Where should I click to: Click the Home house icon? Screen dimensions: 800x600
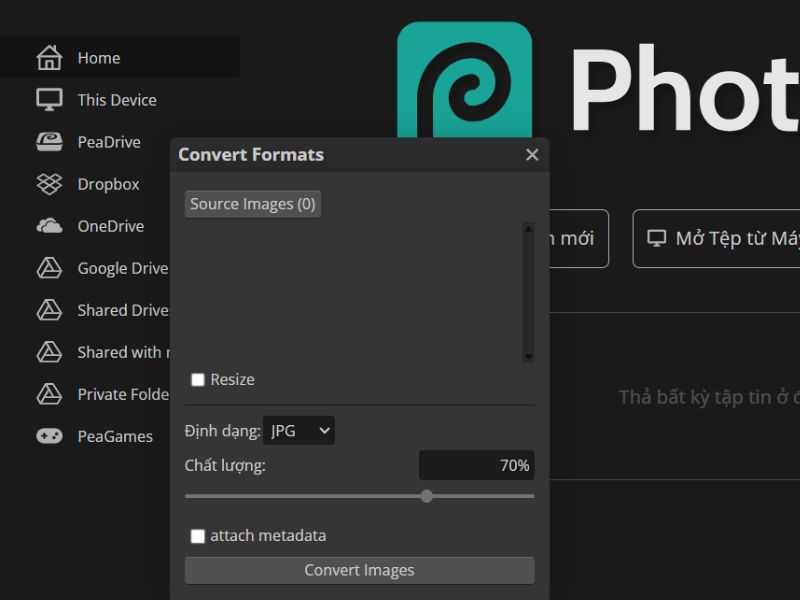click(49, 57)
